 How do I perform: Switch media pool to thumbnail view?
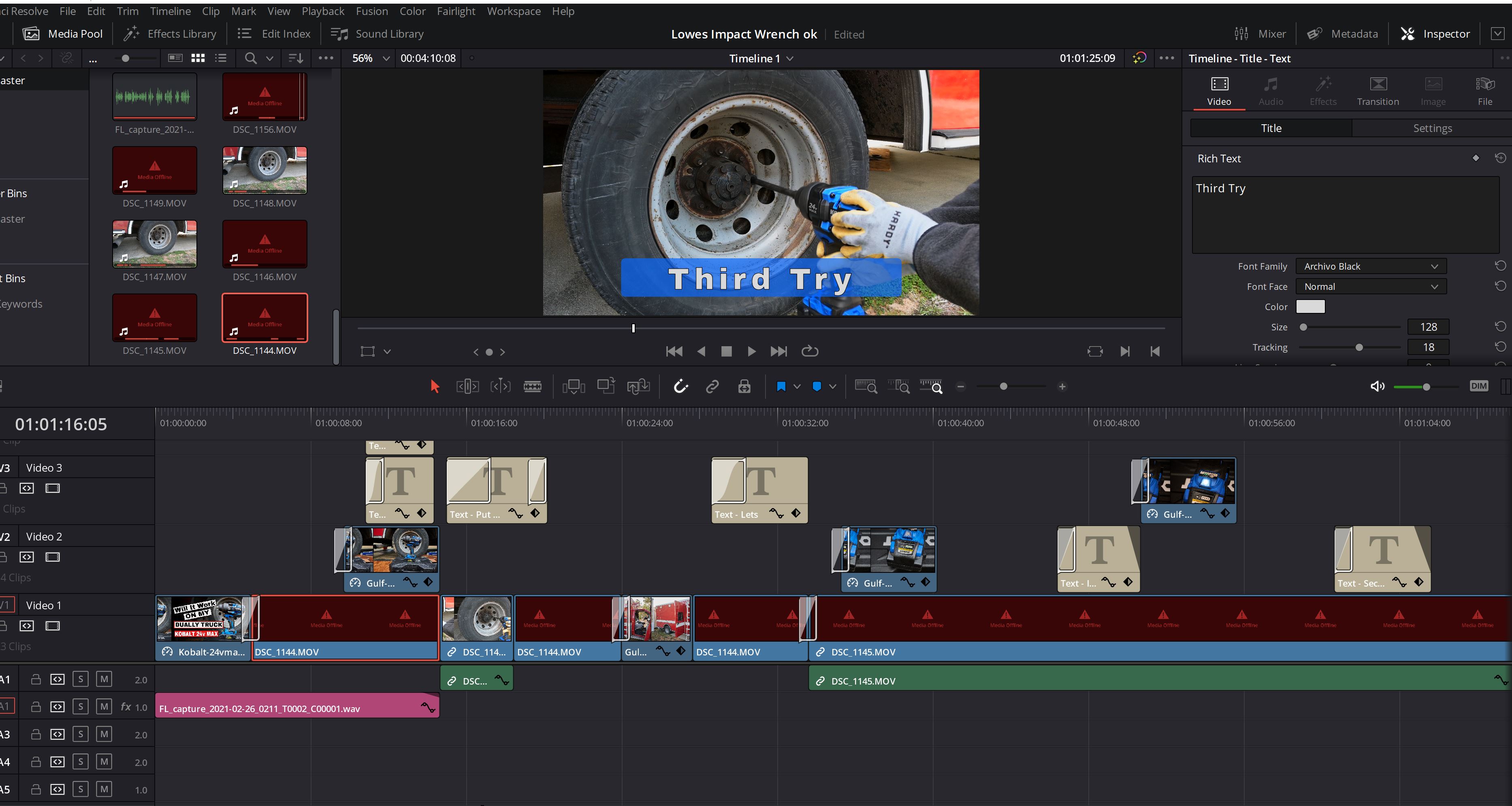click(198, 58)
